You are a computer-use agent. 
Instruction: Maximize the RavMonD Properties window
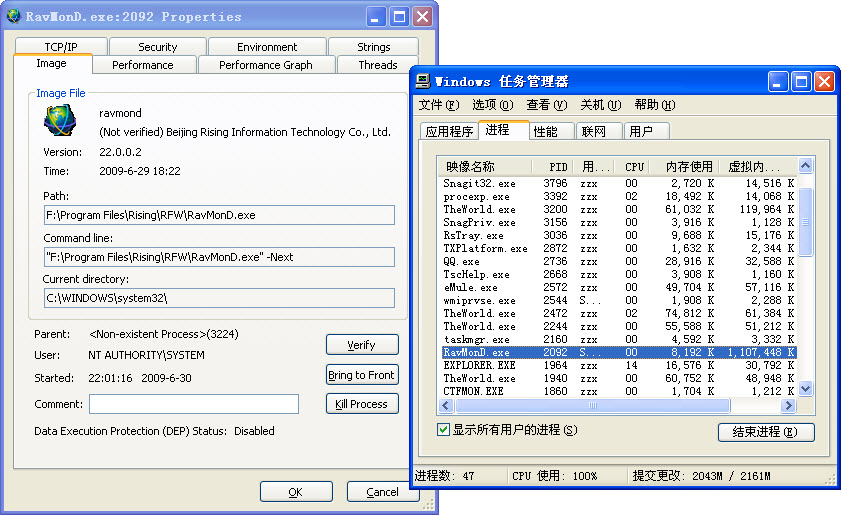[399, 17]
